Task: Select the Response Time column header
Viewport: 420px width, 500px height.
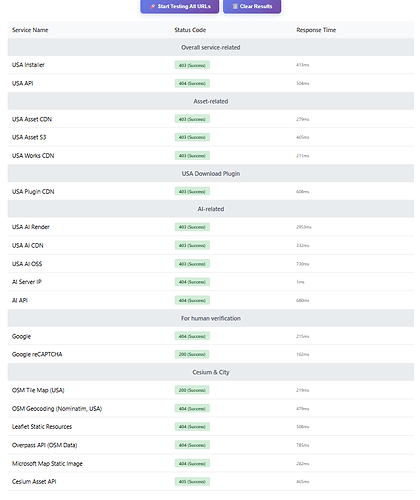Action: (x=316, y=30)
